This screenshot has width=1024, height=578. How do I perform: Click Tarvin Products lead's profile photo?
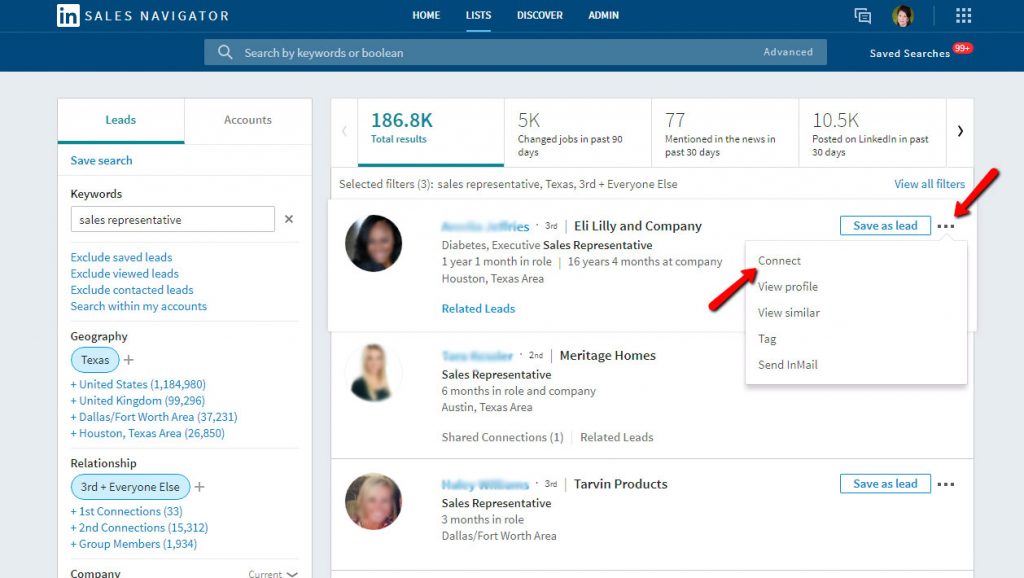tap(374, 501)
